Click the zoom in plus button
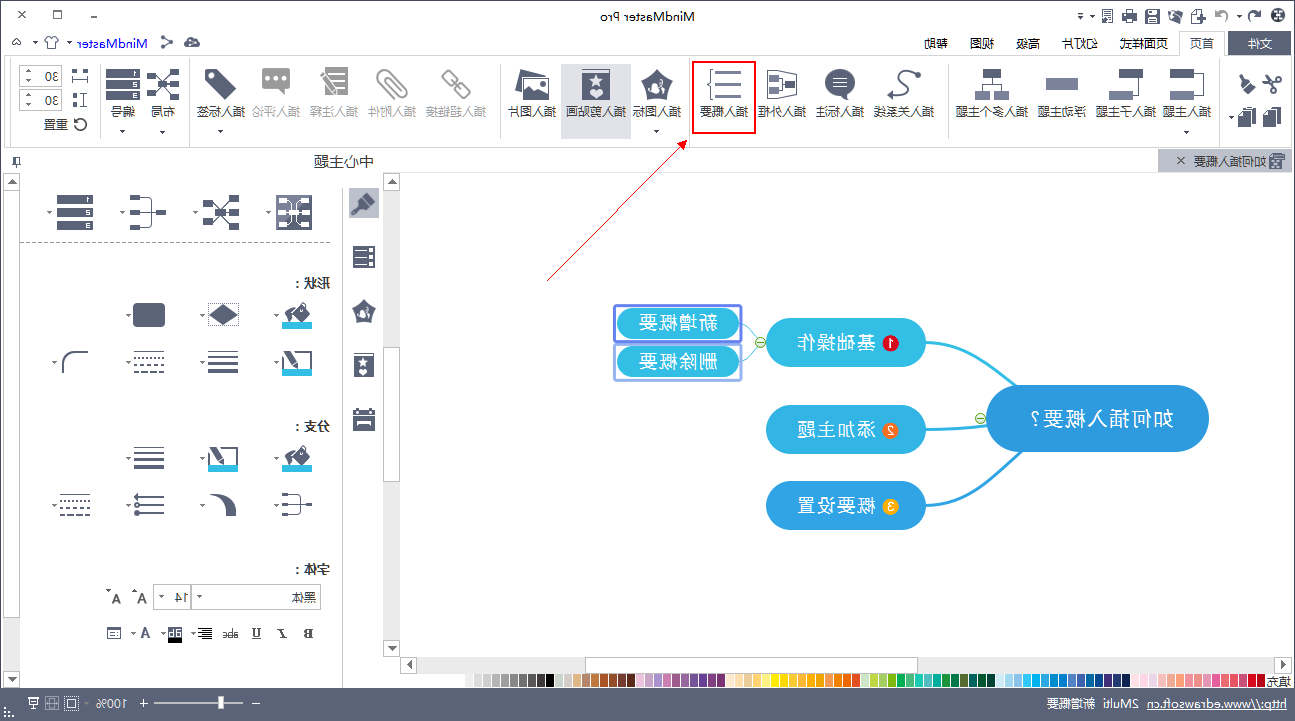This screenshot has height=721, width=1295. click(x=143, y=703)
